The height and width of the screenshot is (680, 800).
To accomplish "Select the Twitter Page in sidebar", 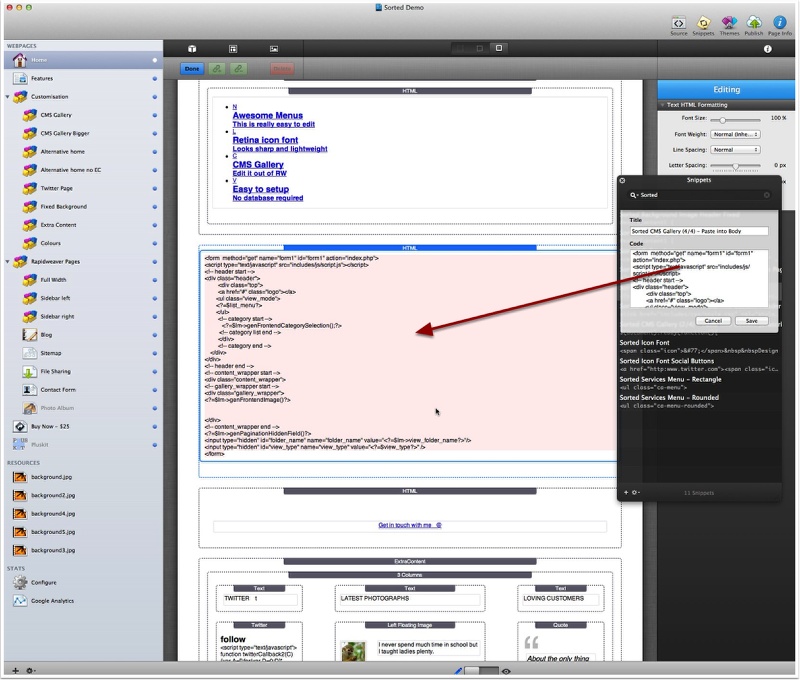I will 83,188.
